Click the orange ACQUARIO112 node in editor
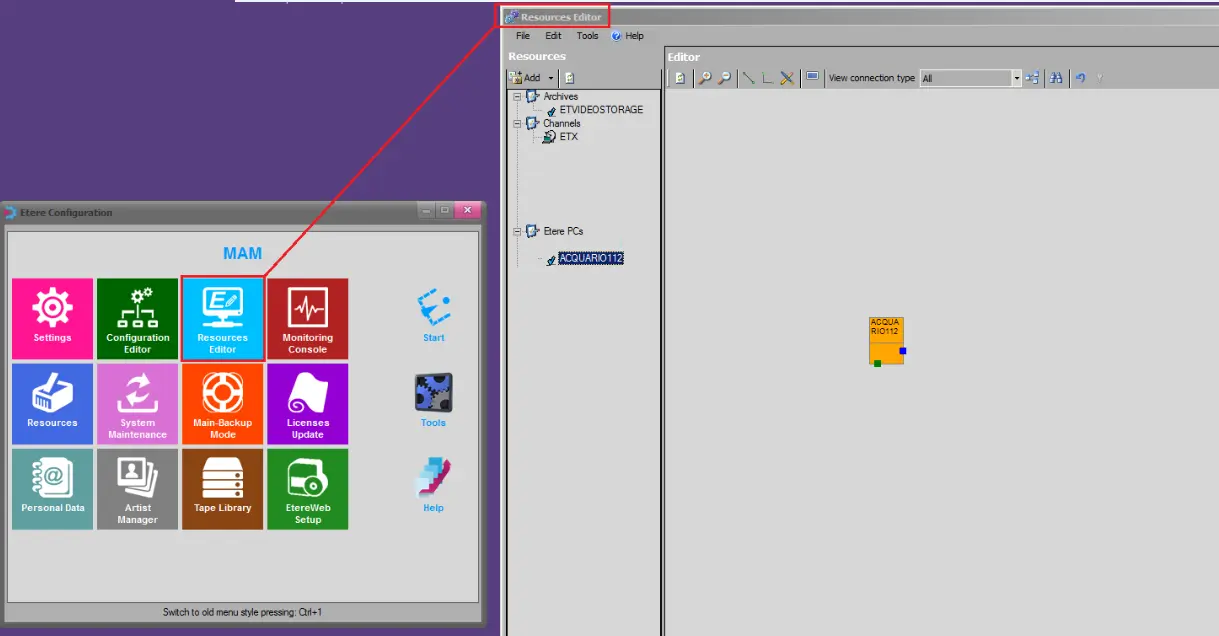 click(886, 340)
